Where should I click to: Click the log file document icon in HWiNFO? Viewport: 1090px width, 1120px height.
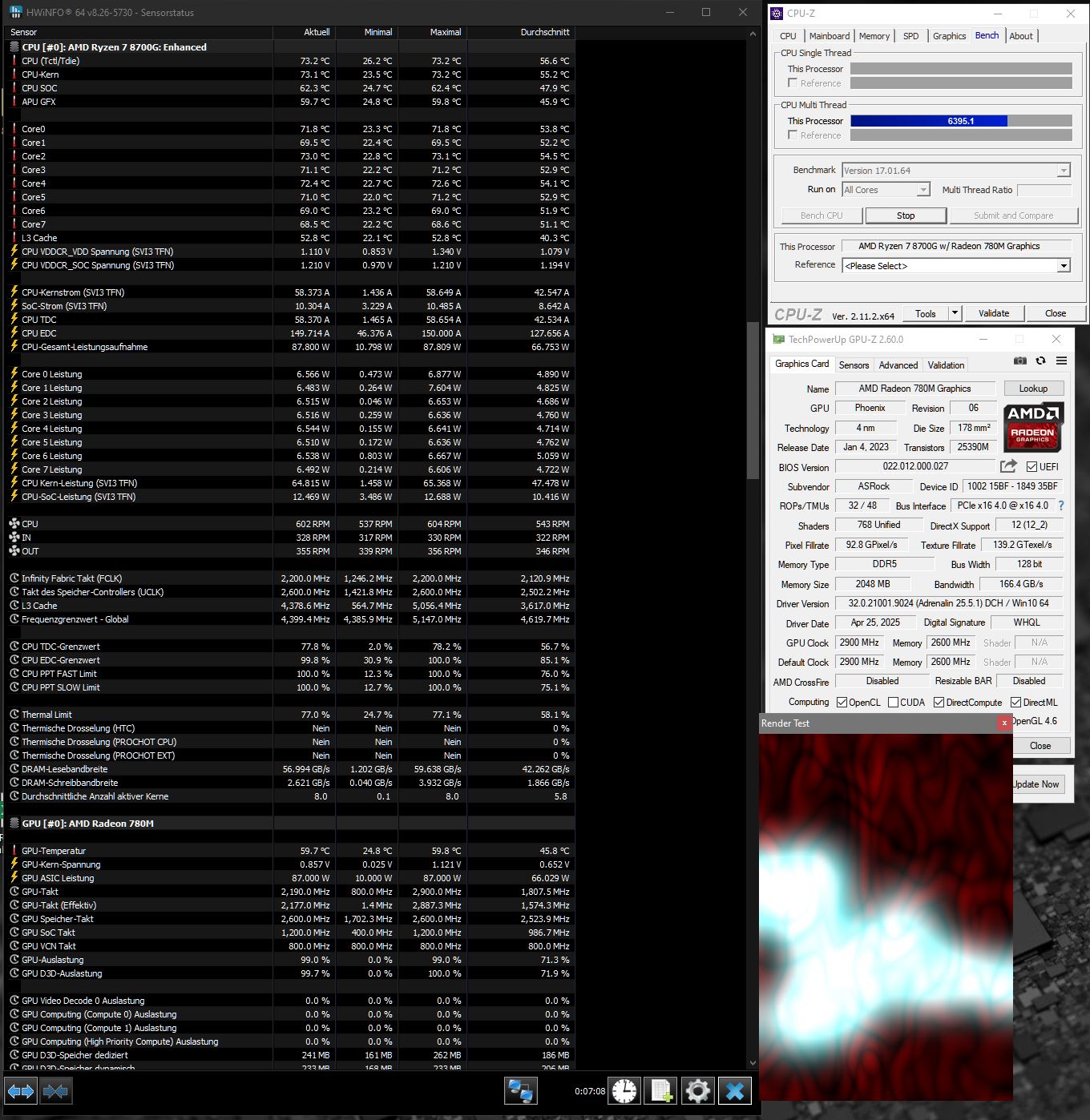coord(661,1091)
